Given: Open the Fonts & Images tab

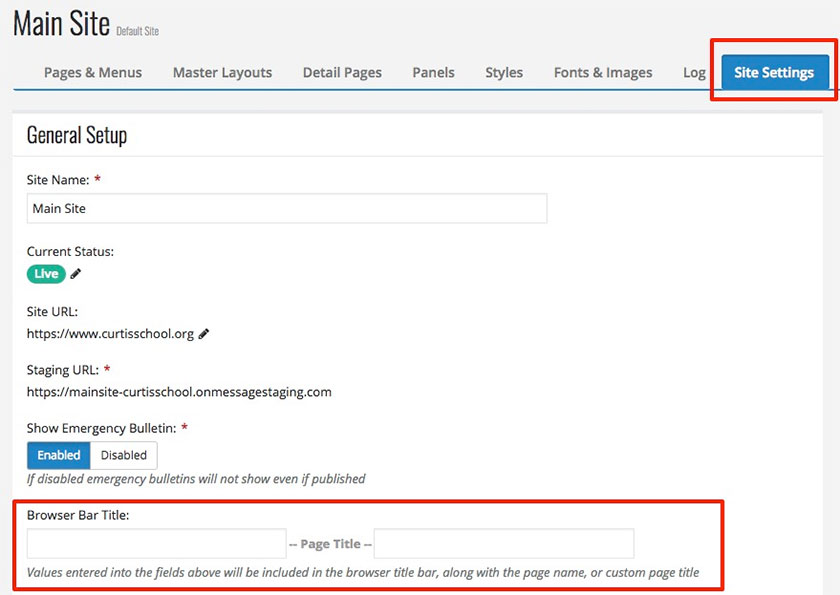Looking at the screenshot, I should tap(603, 72).
